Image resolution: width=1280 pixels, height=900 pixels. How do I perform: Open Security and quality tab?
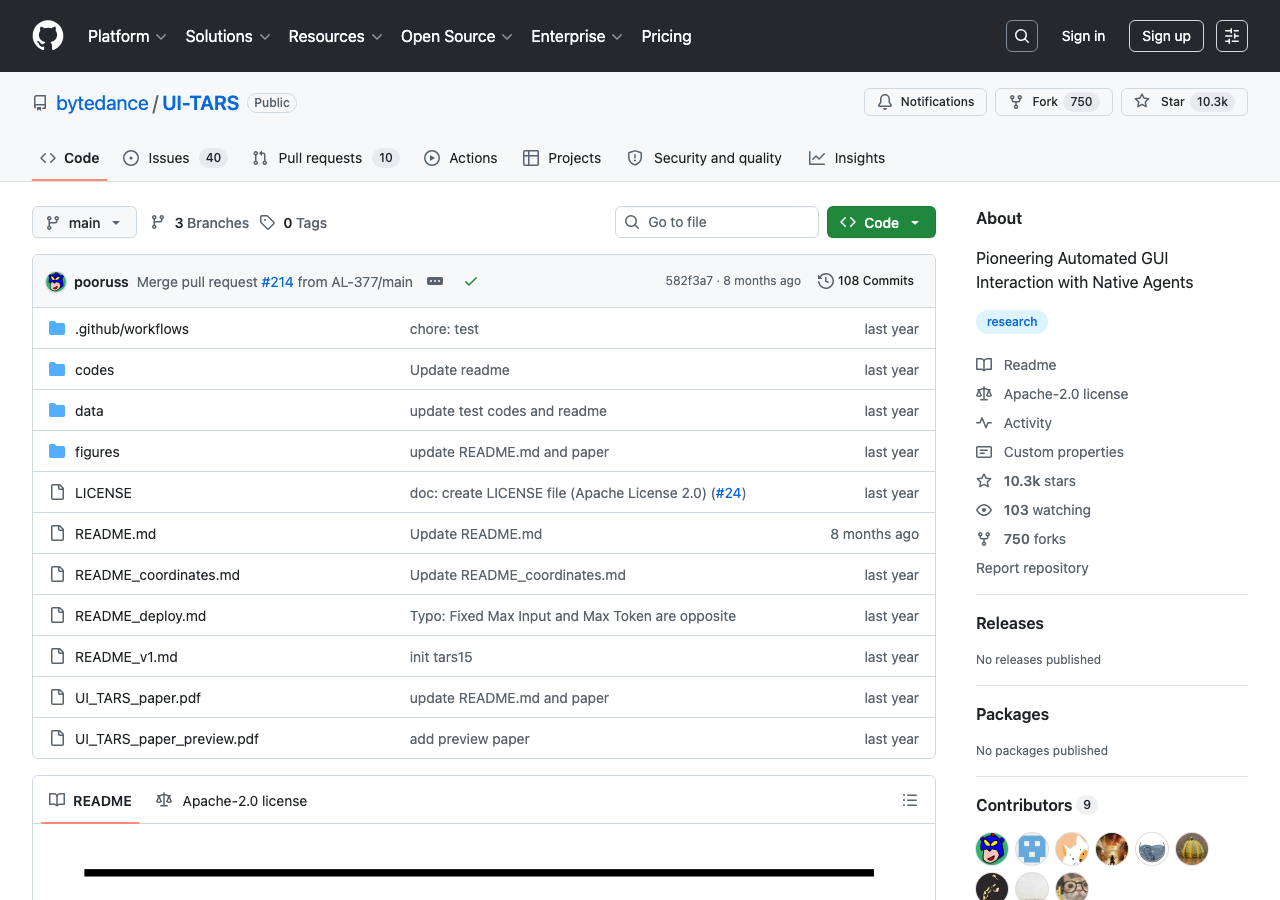(x=704, y=158)
